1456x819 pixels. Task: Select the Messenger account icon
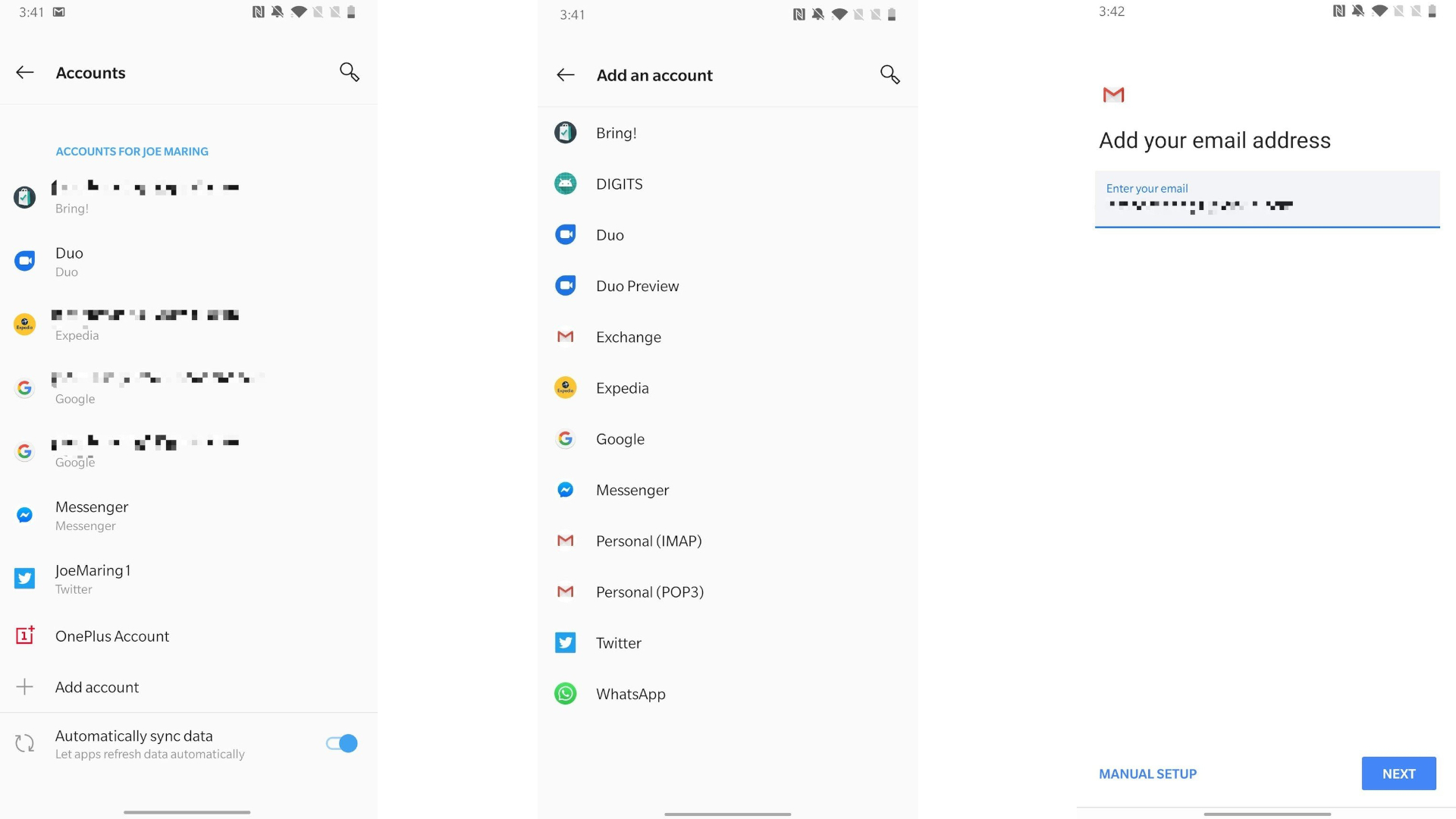pyautogui.click(x=25, y=514)
